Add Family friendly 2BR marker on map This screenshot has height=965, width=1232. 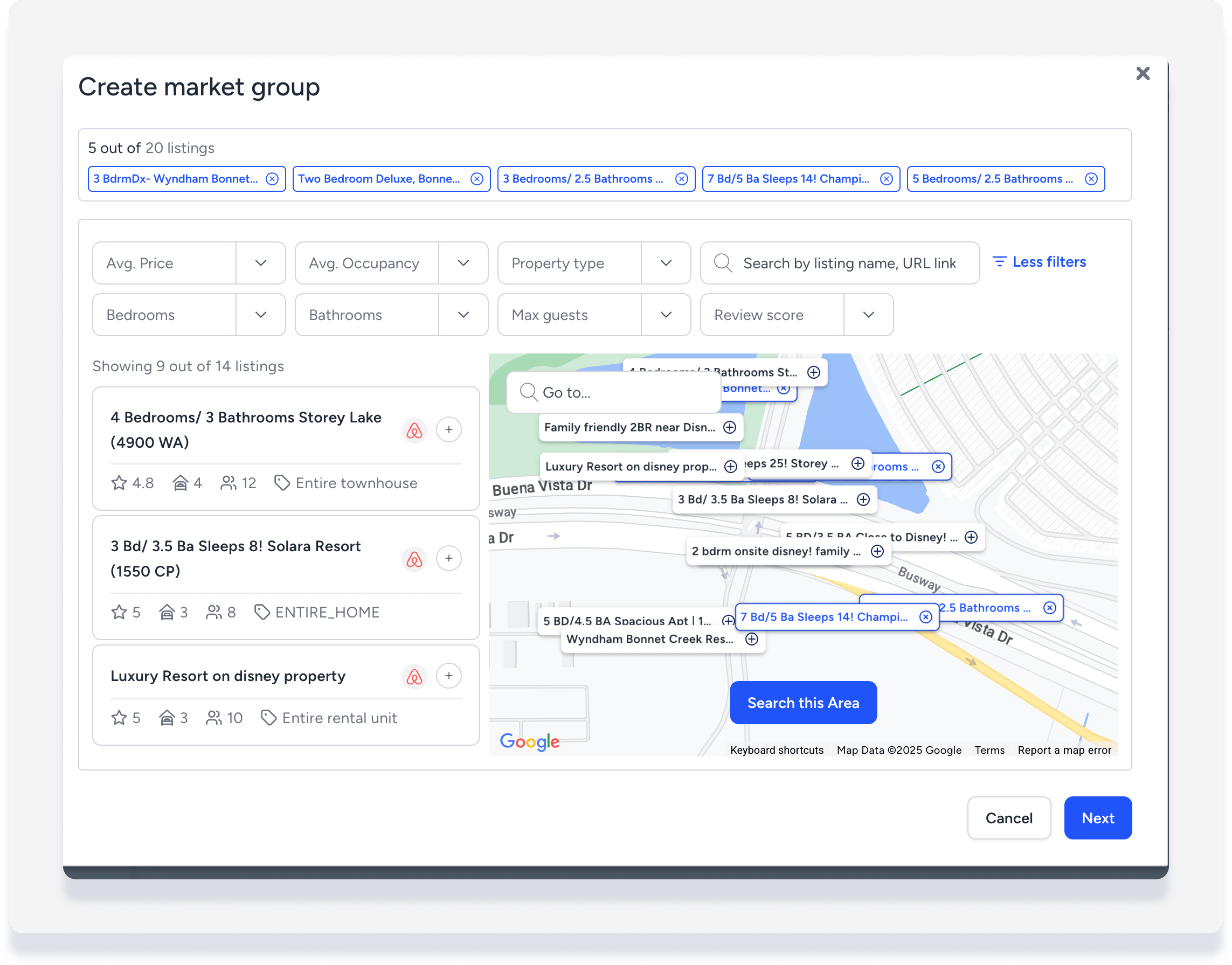730,427
